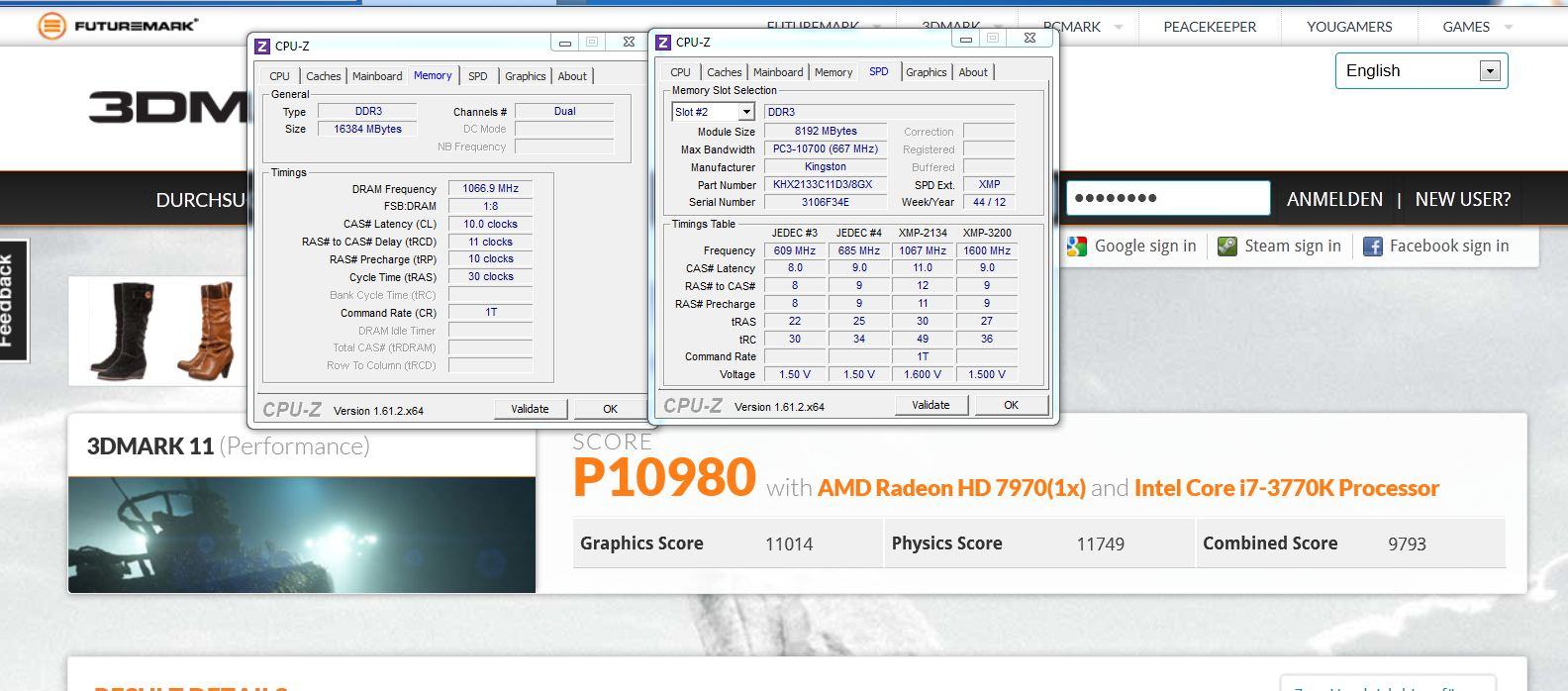The height and width of the screenshot is (691, 1568).
Task: Open the GAMES nav item
Action: 1466,27
